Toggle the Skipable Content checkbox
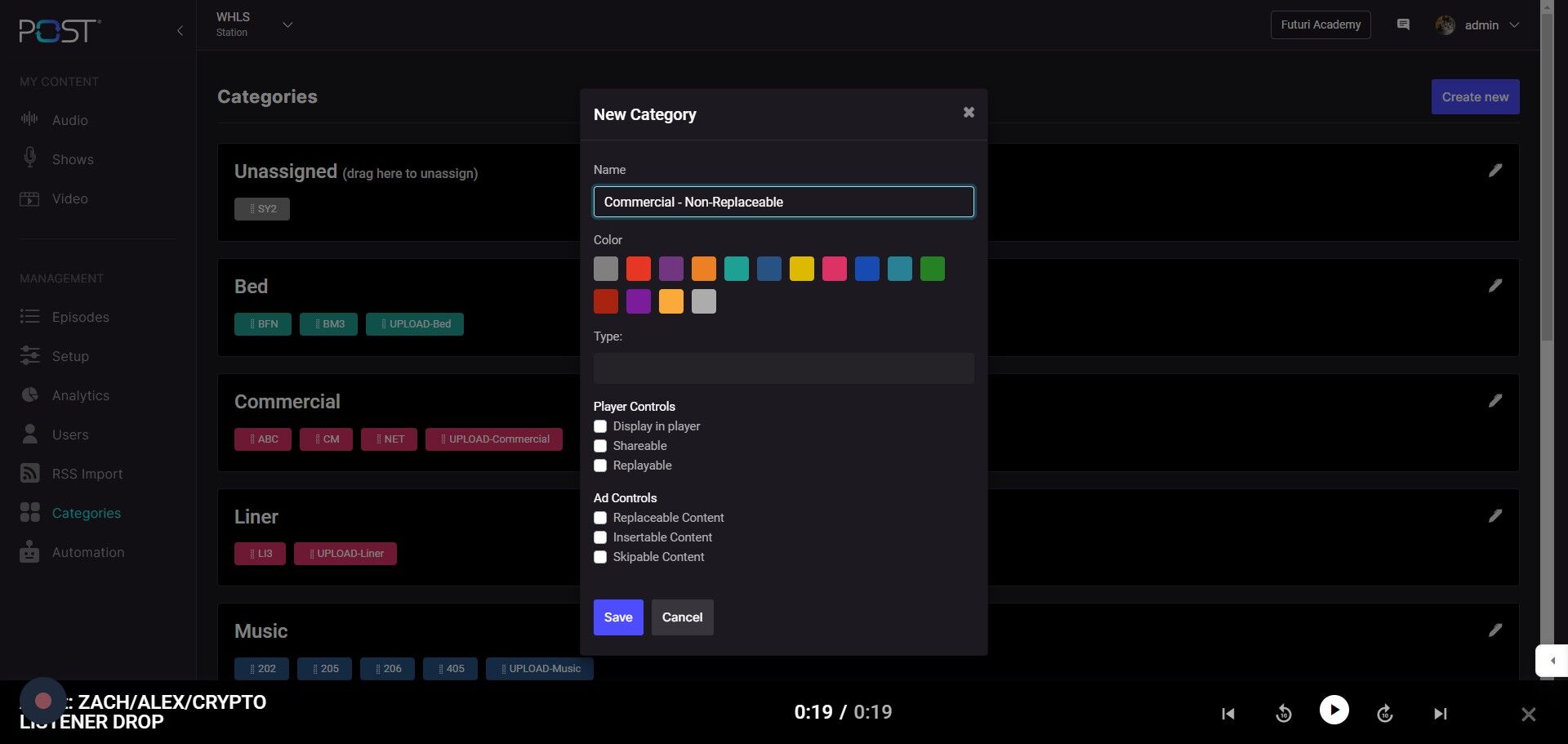 [600, 557]
